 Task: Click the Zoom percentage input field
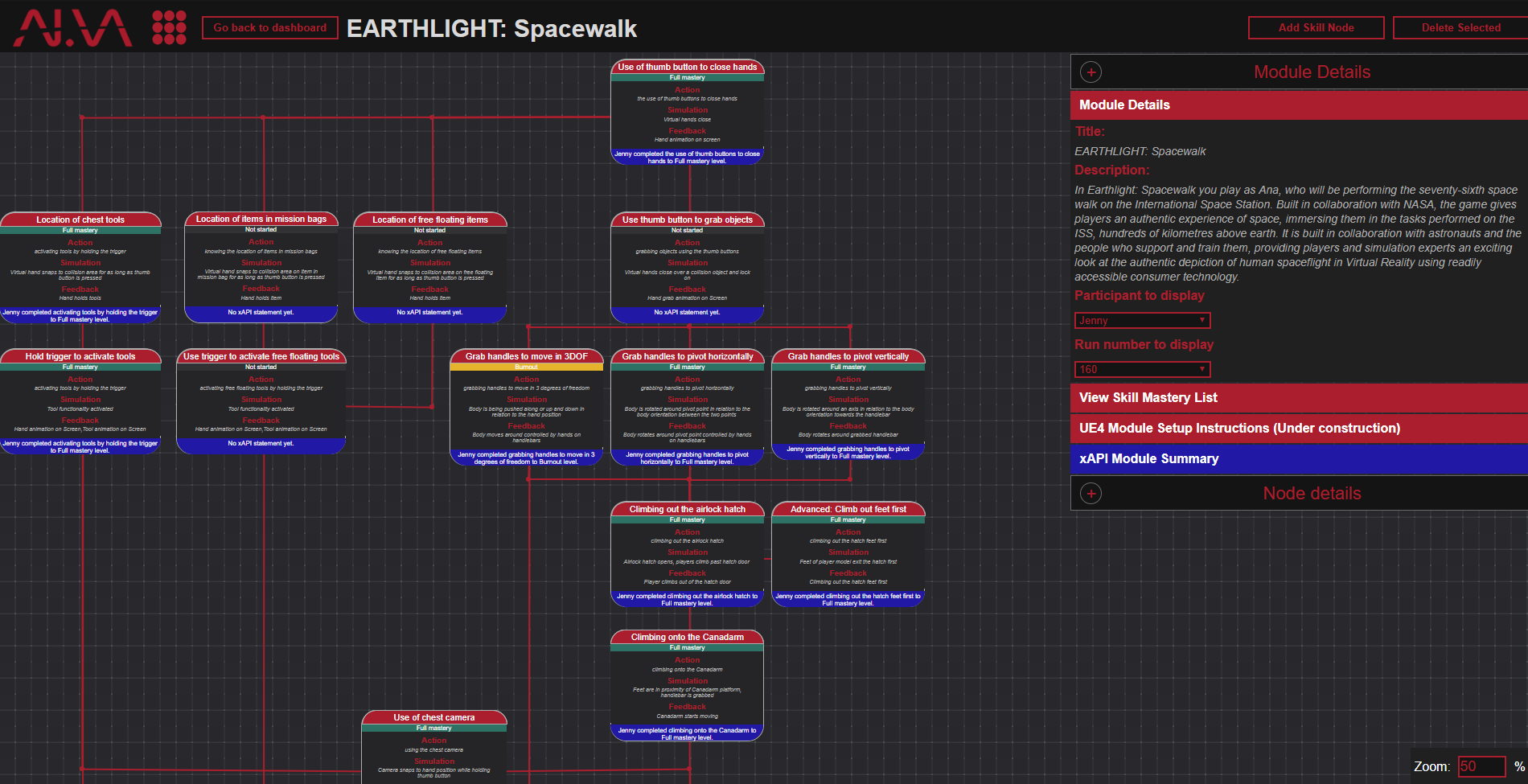click(1481, 766)
